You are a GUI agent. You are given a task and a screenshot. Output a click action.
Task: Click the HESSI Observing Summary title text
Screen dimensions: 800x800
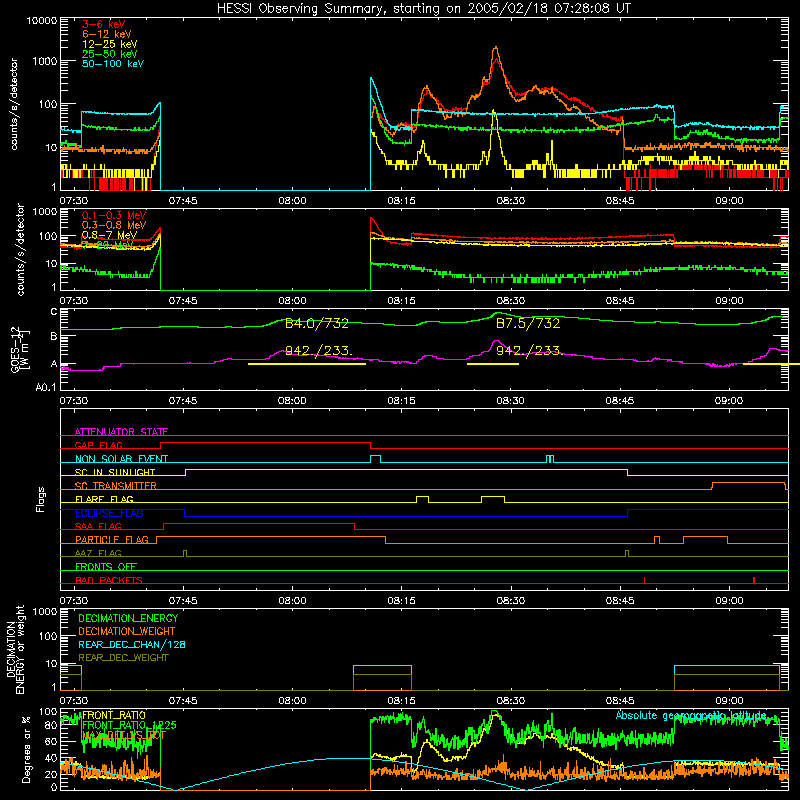coord(423,9)
